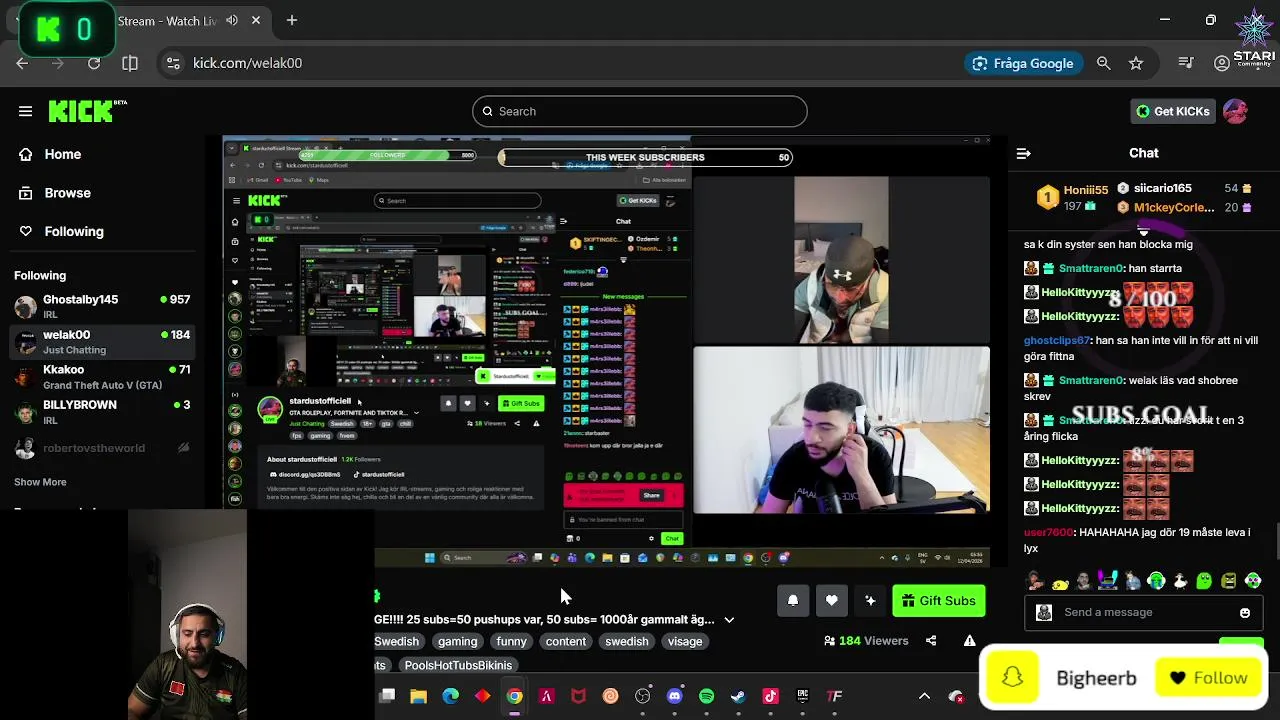1280x720 pixels.
Task: Click ghostclips67 username in chat
Action: click(x=1056, y=340)
